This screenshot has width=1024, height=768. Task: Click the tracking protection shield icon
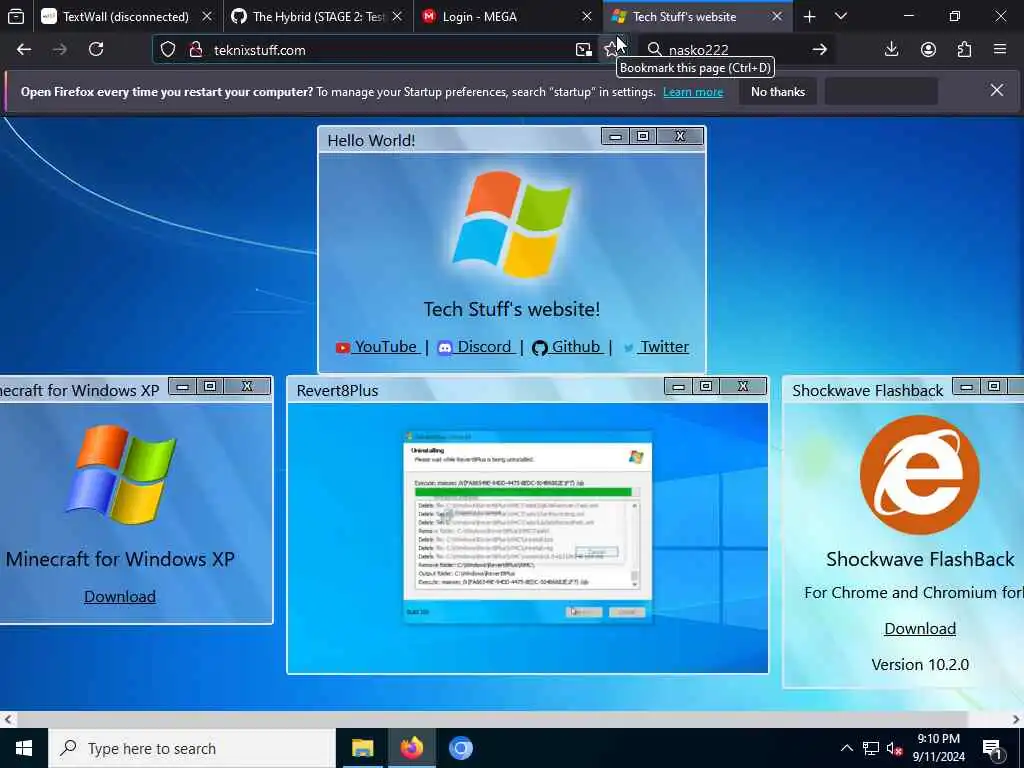point(168,50)
